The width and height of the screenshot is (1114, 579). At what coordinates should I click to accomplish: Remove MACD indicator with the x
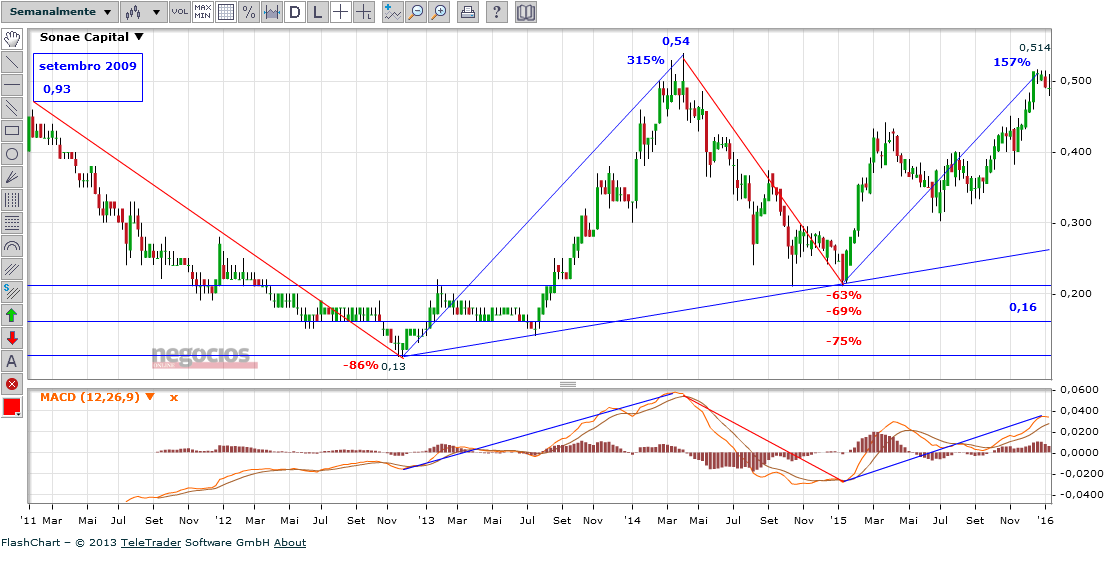click(x=173, y=398)
